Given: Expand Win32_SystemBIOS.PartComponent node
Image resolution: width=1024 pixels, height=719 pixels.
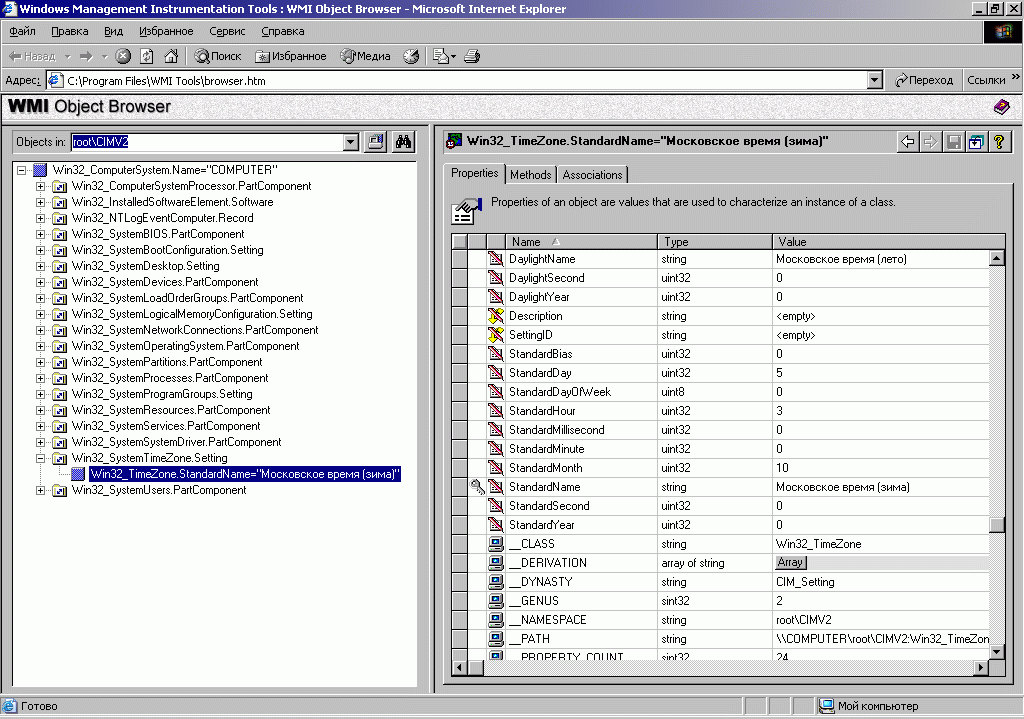Looking at the screenshot, I should pos(40,234).
